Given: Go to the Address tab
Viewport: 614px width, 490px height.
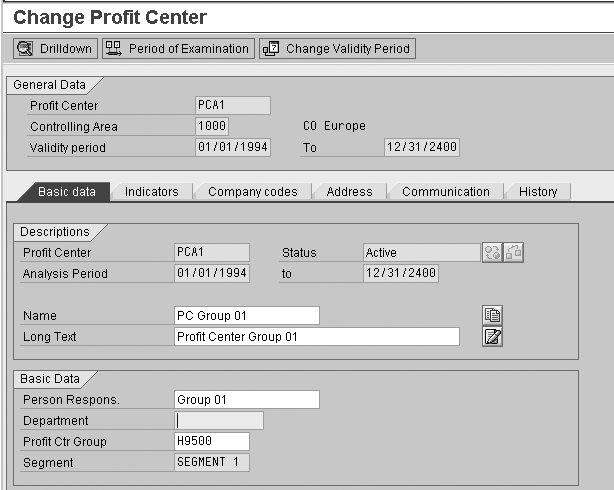Looking at the screenshot, I should pos(349,192).
